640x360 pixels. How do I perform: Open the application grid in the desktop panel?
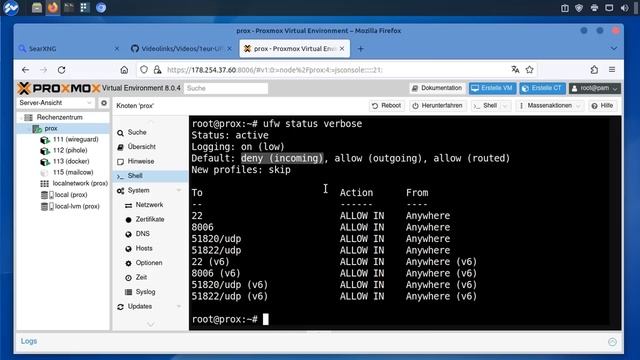84,7
